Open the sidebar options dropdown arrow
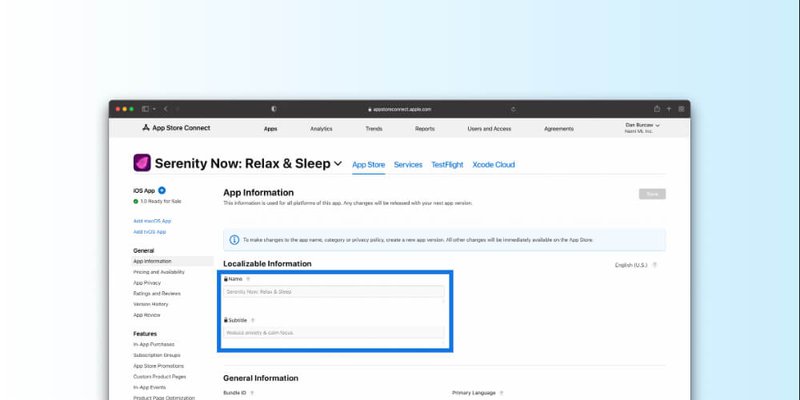Image resolution: width=800 pixels, height=400 pixels. (x=154, y=109)
